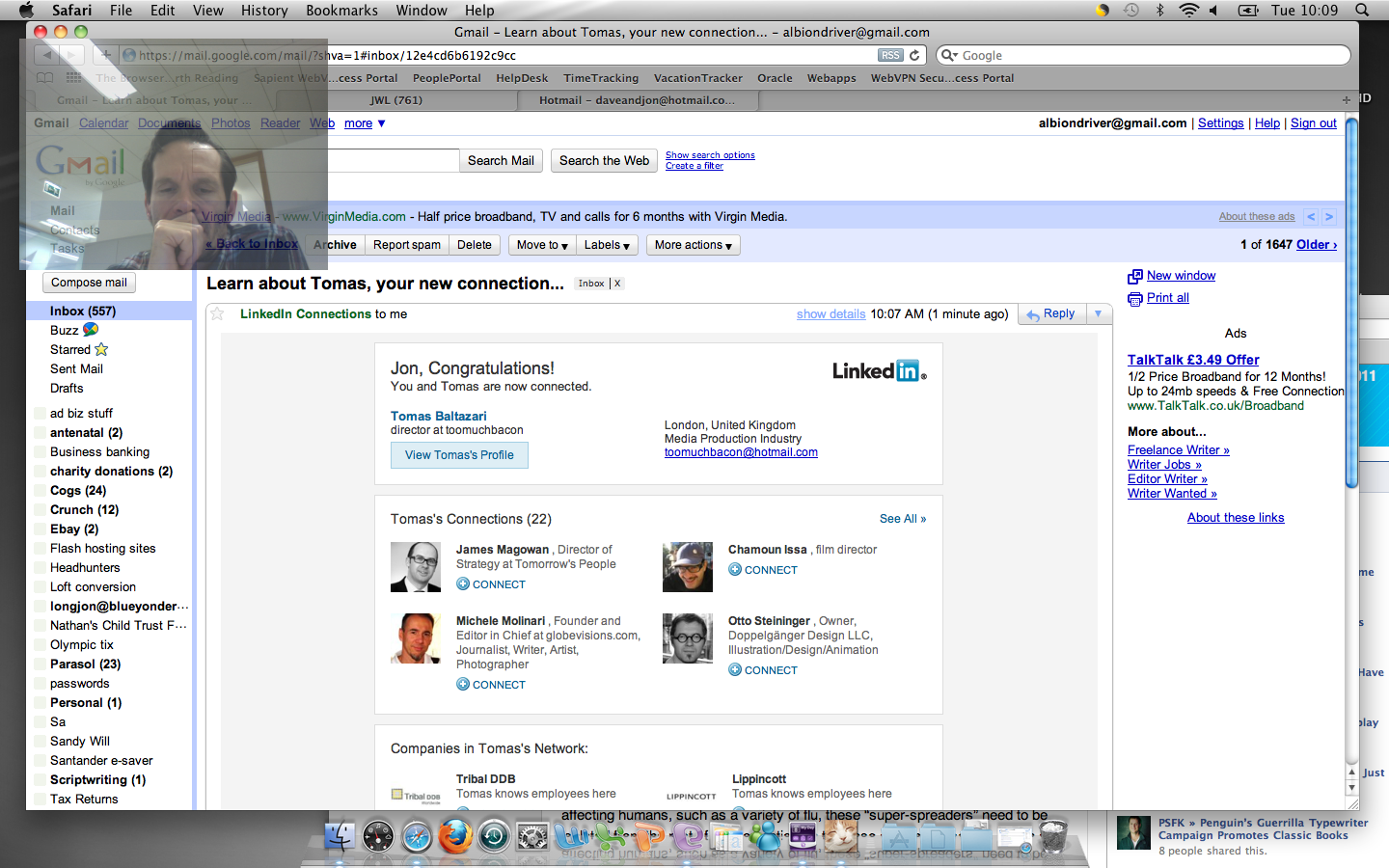Click the Compose mail button
Viewport: 1389px width, 868px height.
89,283
